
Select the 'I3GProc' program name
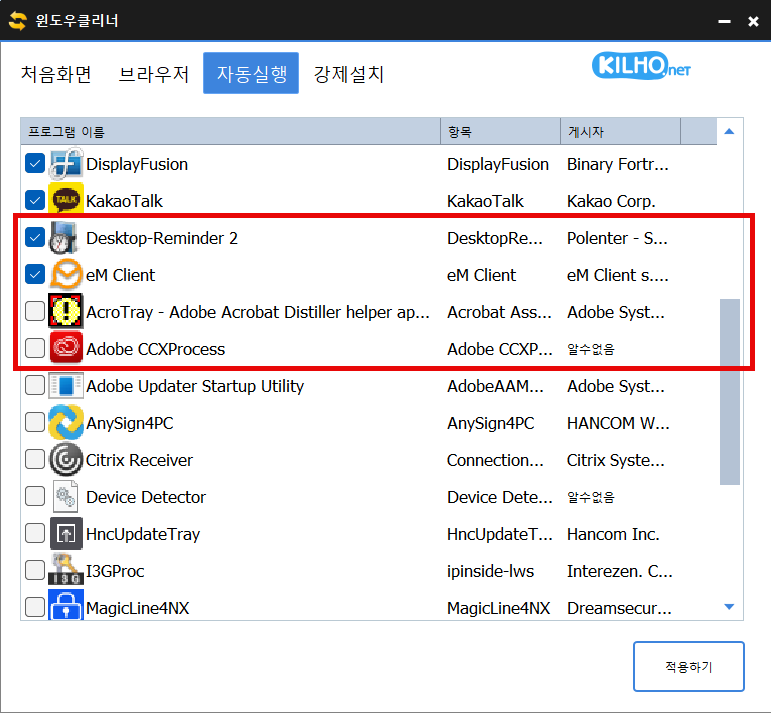click(x=115, y=571)
